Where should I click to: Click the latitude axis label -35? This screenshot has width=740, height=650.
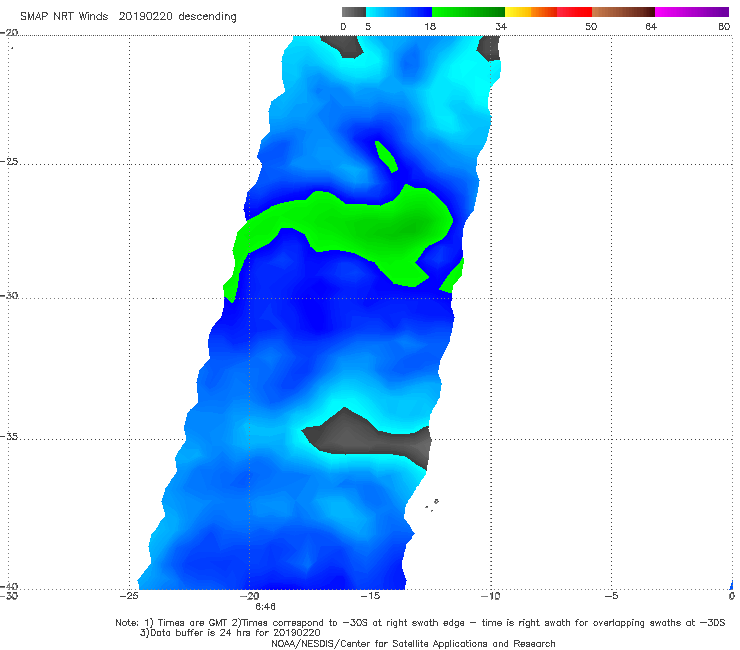[x=9, y=436]
